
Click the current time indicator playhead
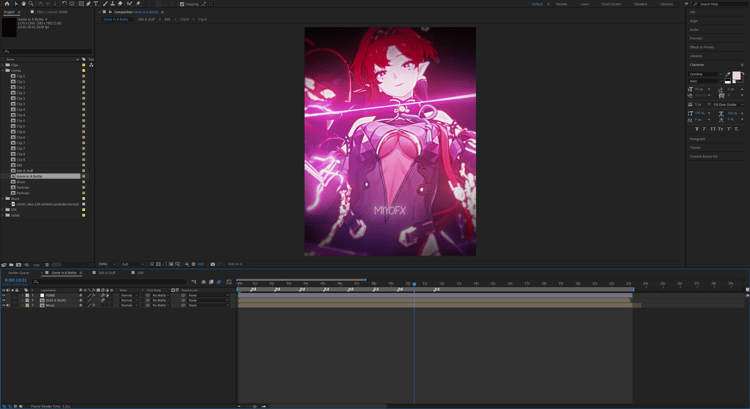[x=414, y=284]
